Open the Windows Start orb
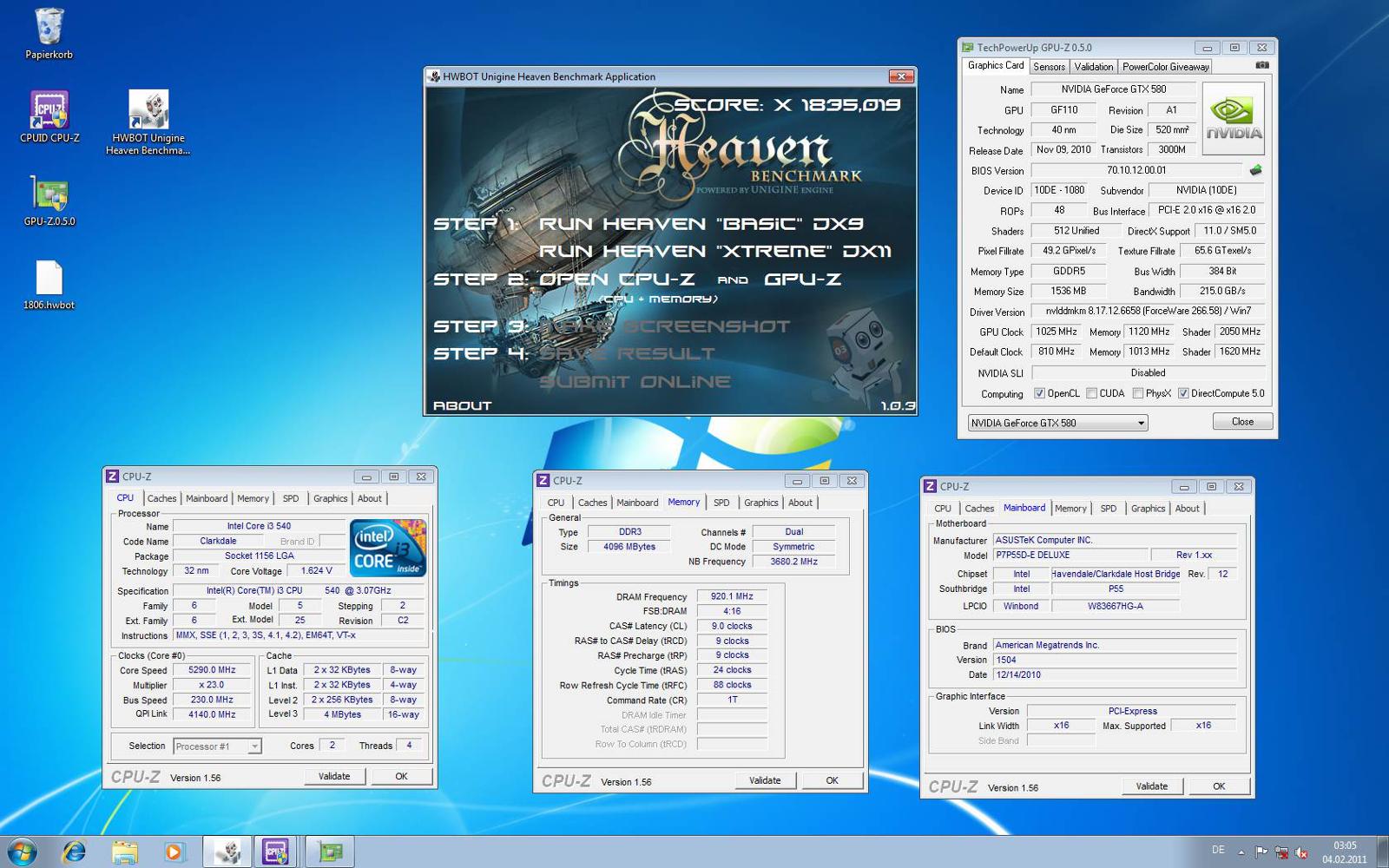Image resolution: width=1389 pixels, height=868 pixels. 22,852
